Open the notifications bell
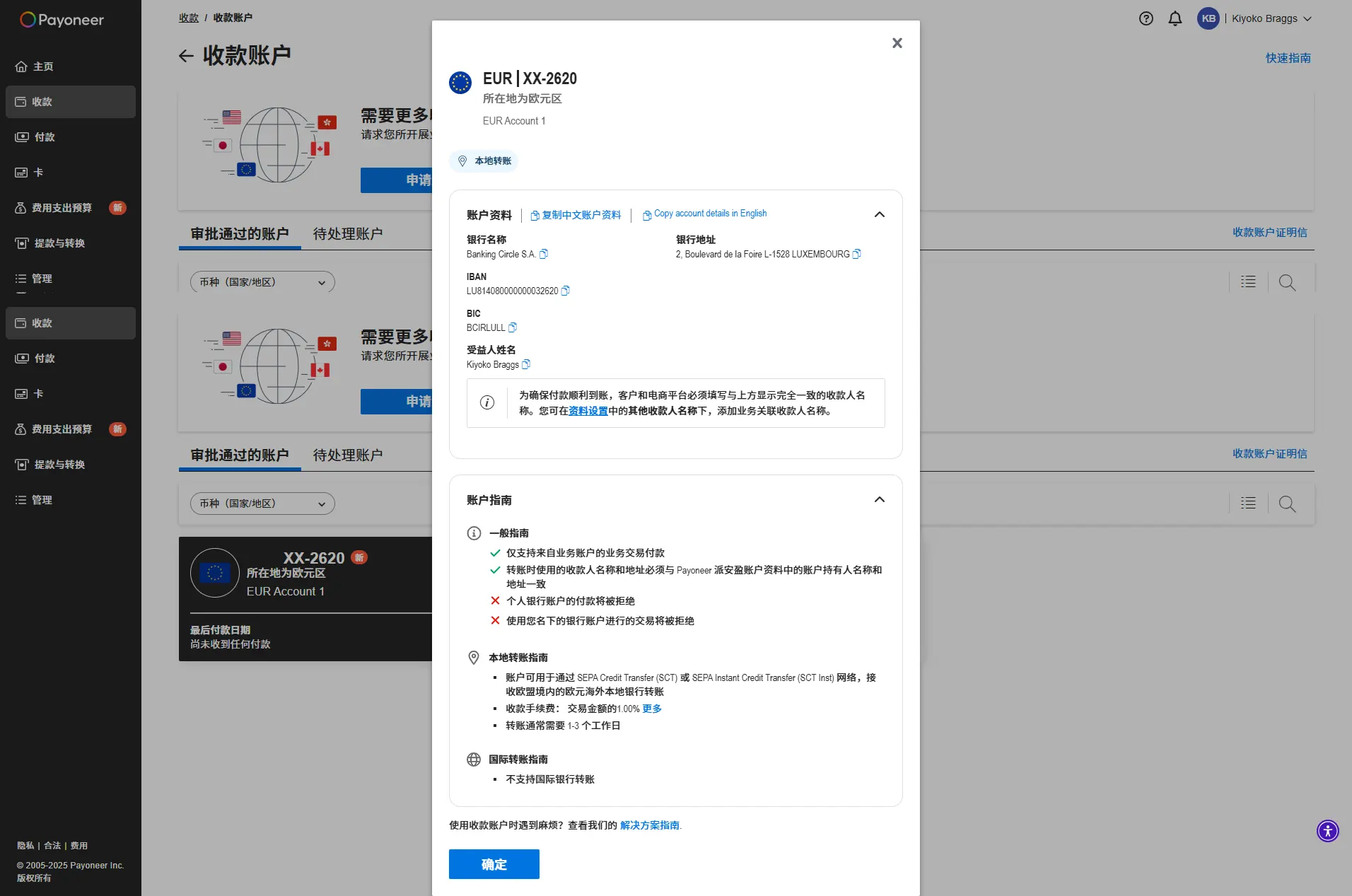The width and height of the screenshot is (1352, 896). (x=1175, y=18)
